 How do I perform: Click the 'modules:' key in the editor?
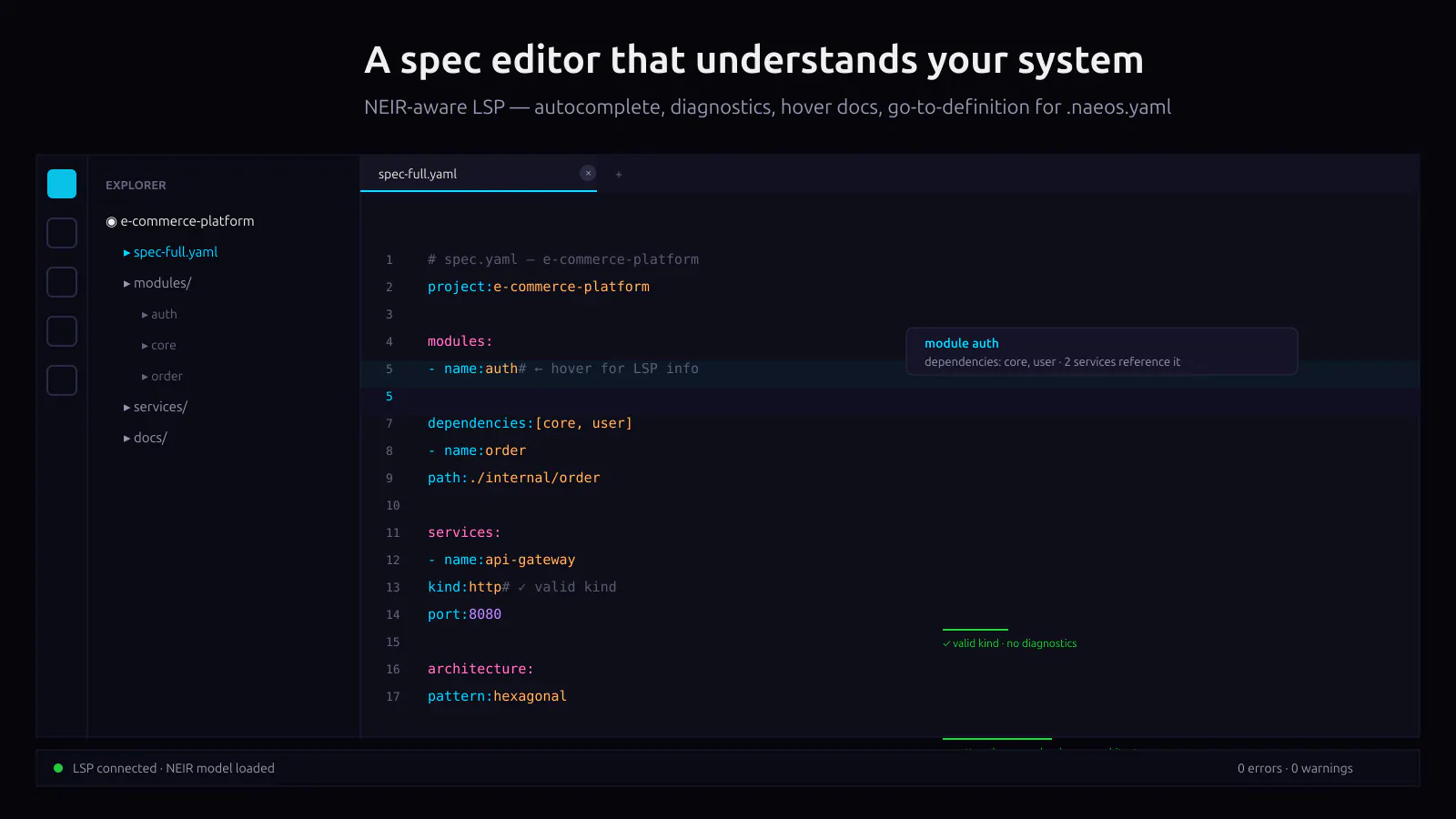460,341
